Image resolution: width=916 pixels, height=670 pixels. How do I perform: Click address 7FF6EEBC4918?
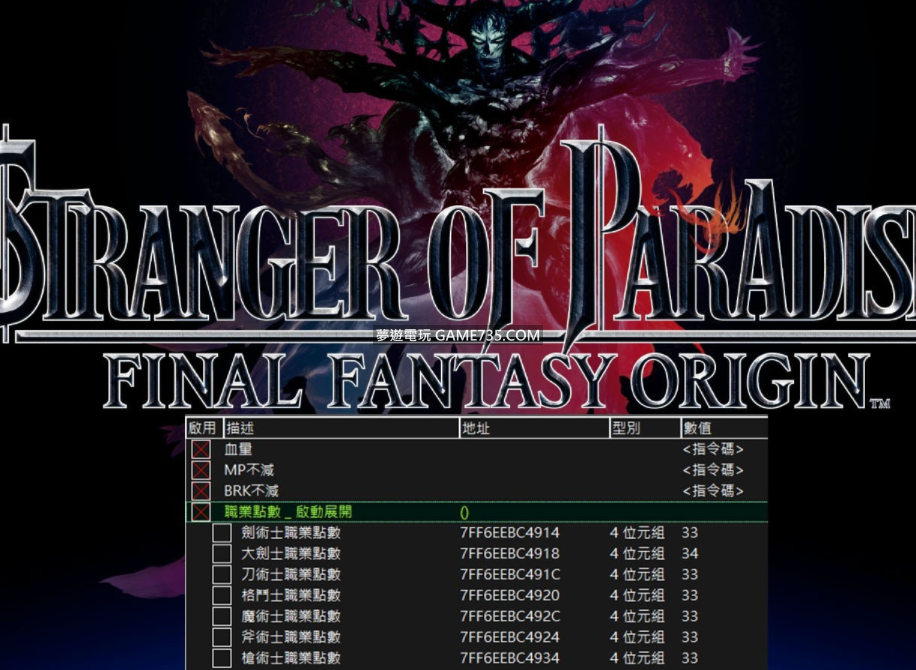[510, 554]
